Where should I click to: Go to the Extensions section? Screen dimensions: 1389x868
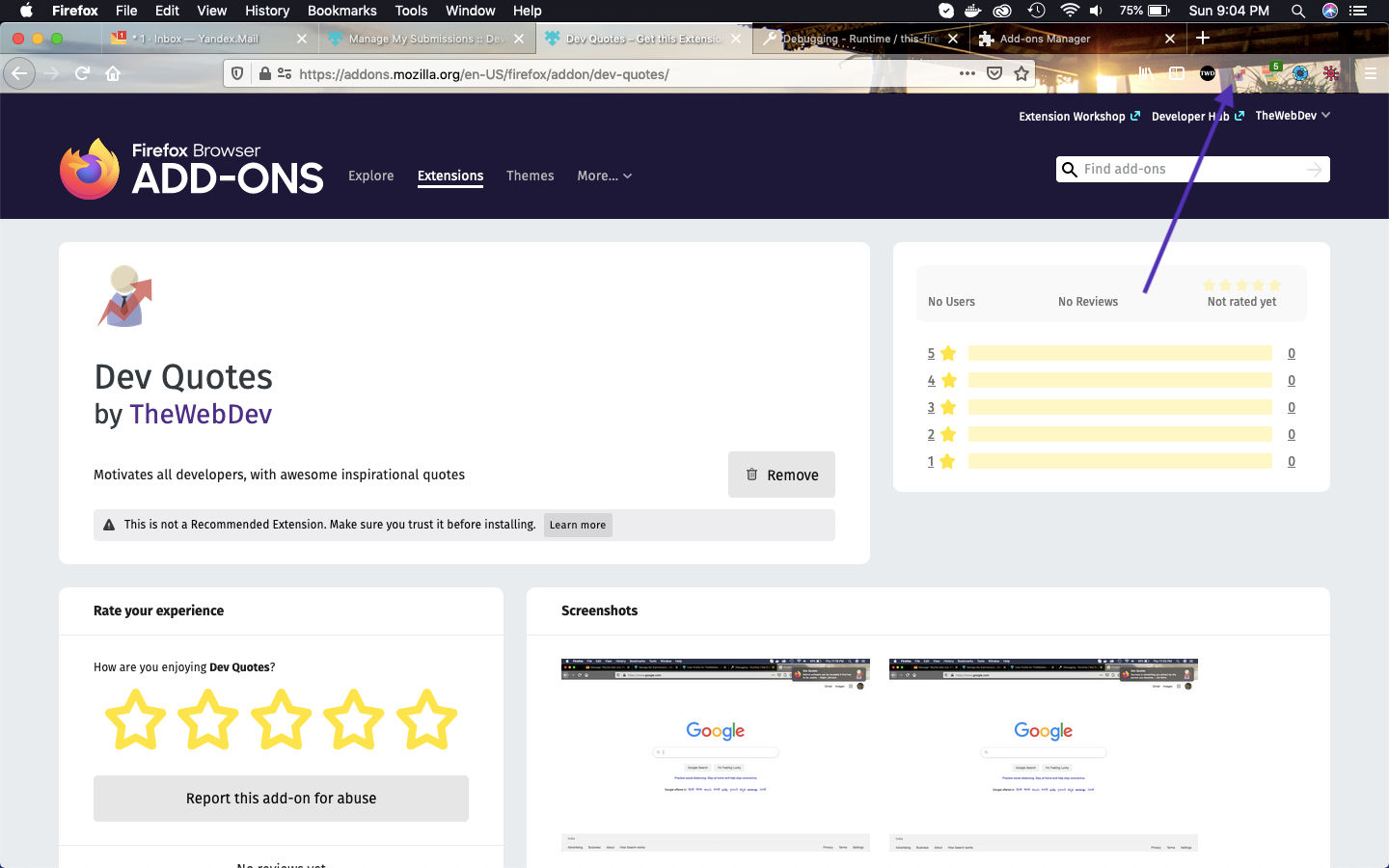tap(450, 176)
